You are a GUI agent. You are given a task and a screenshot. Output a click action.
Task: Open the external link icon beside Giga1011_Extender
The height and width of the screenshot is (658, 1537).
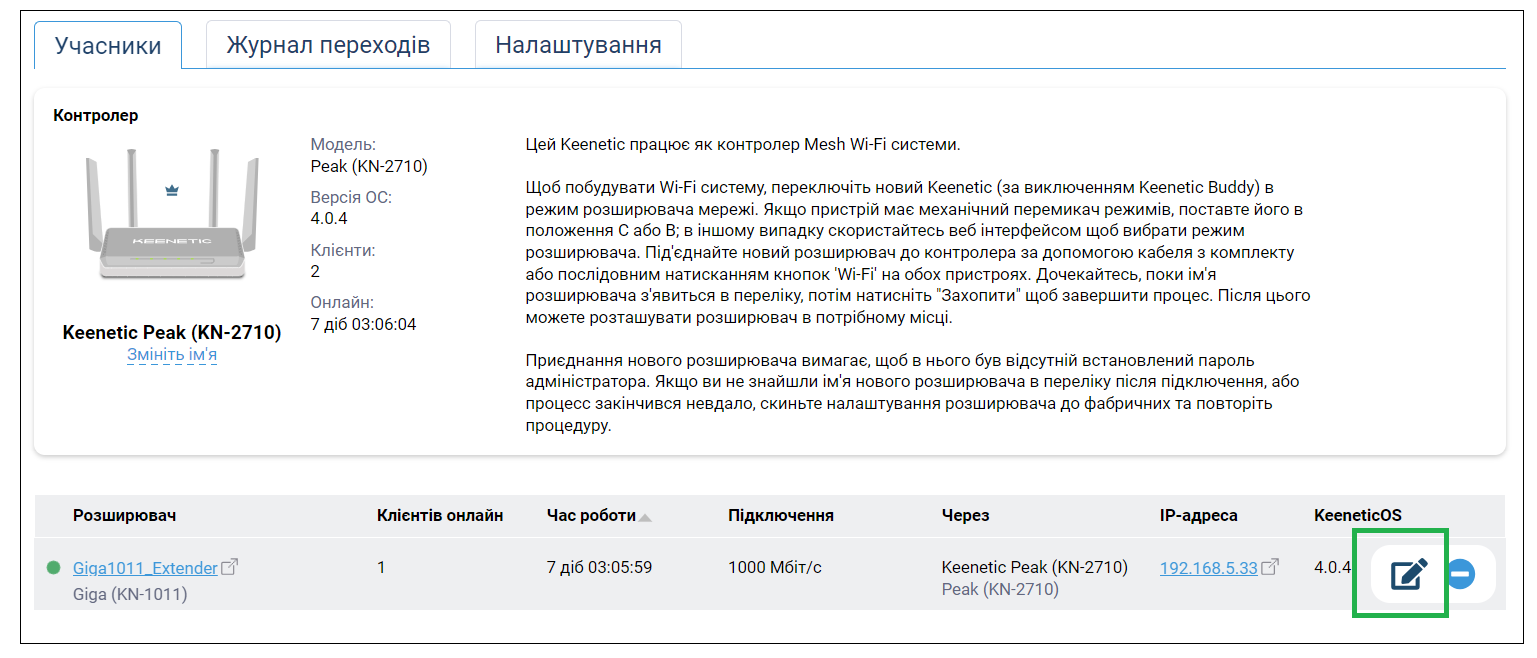[229, 567]
